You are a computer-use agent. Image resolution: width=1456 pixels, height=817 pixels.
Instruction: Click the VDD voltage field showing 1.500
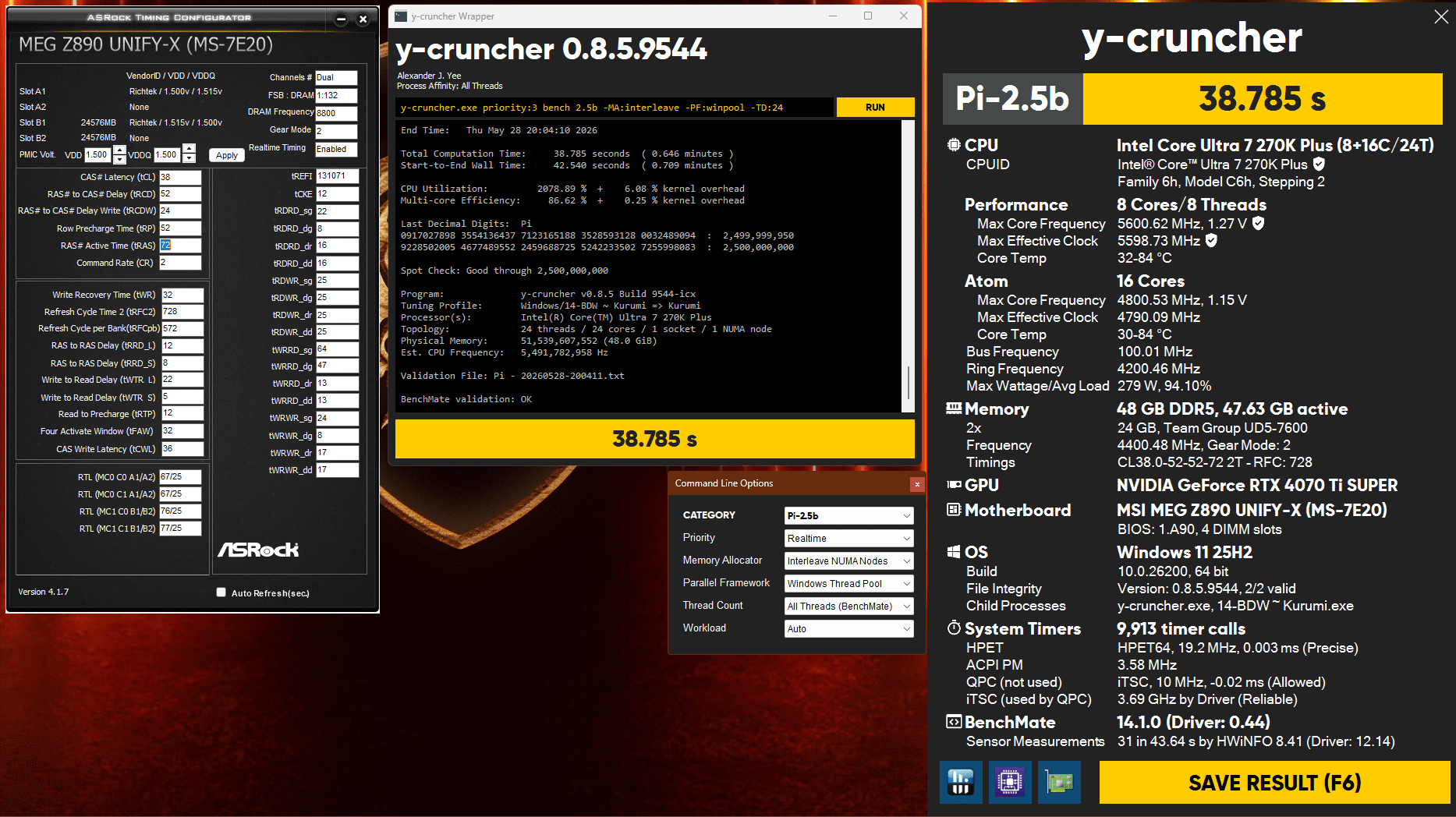coord(97,154)
